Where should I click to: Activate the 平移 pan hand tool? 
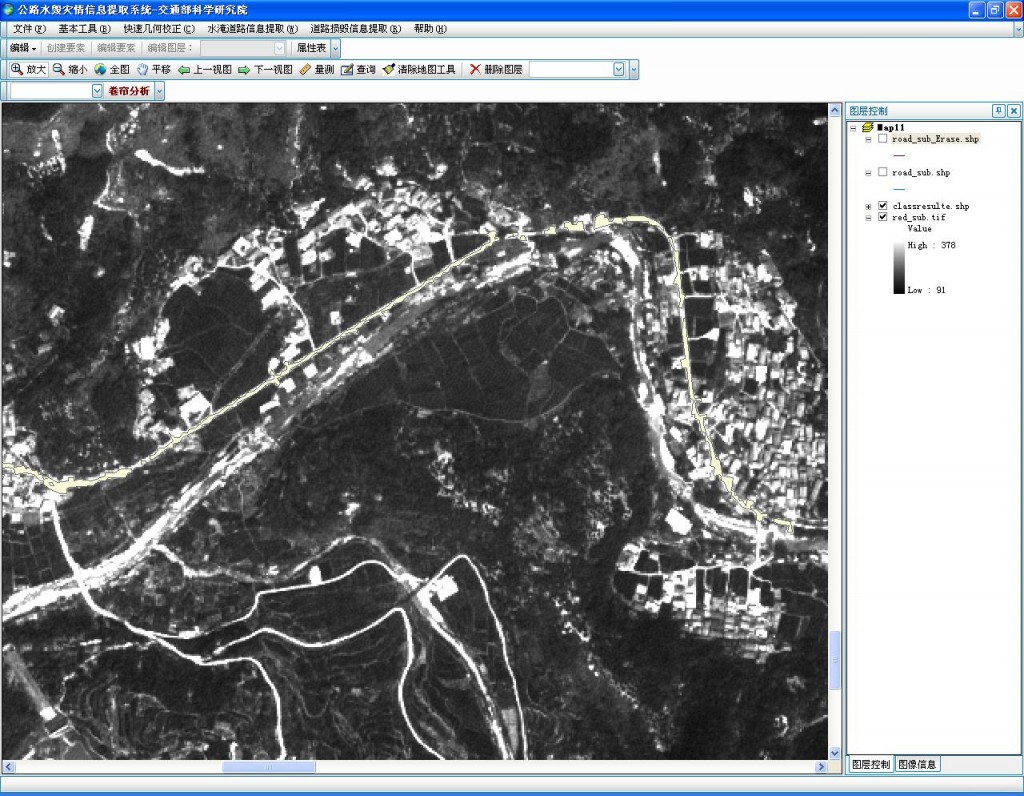click(x=143, y=69)
